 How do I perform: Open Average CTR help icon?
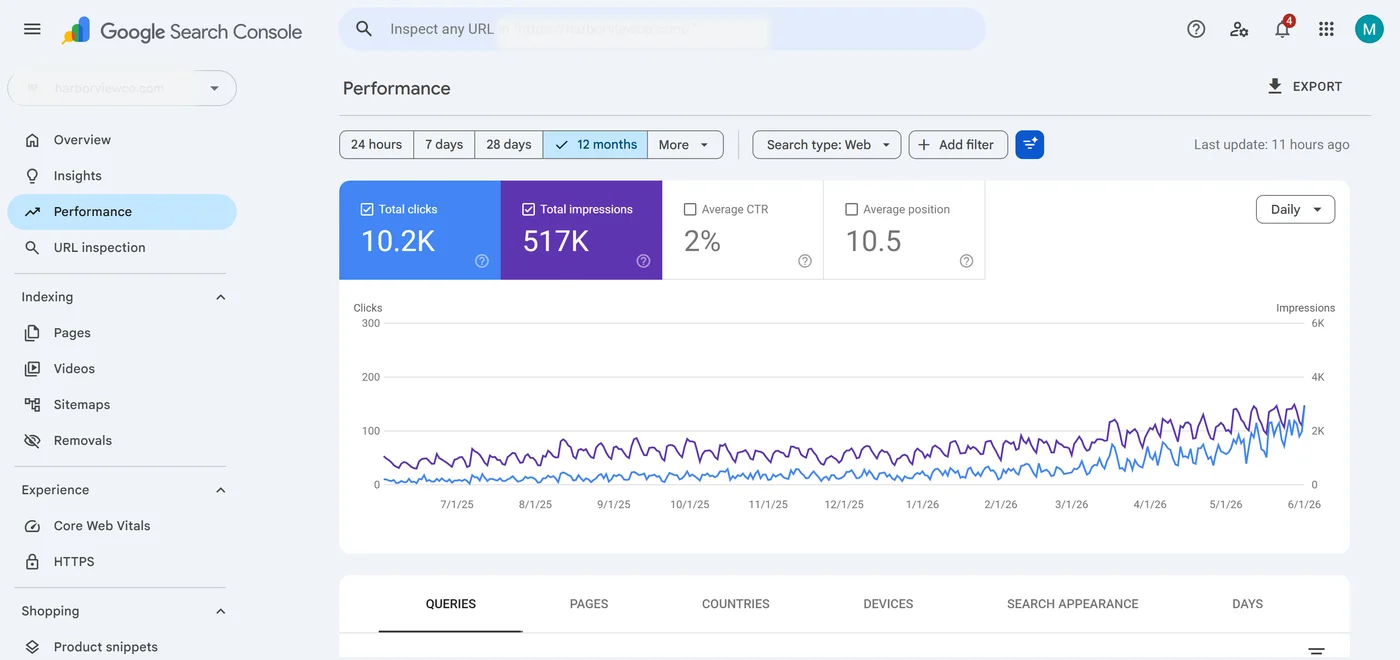click(805, 261)
